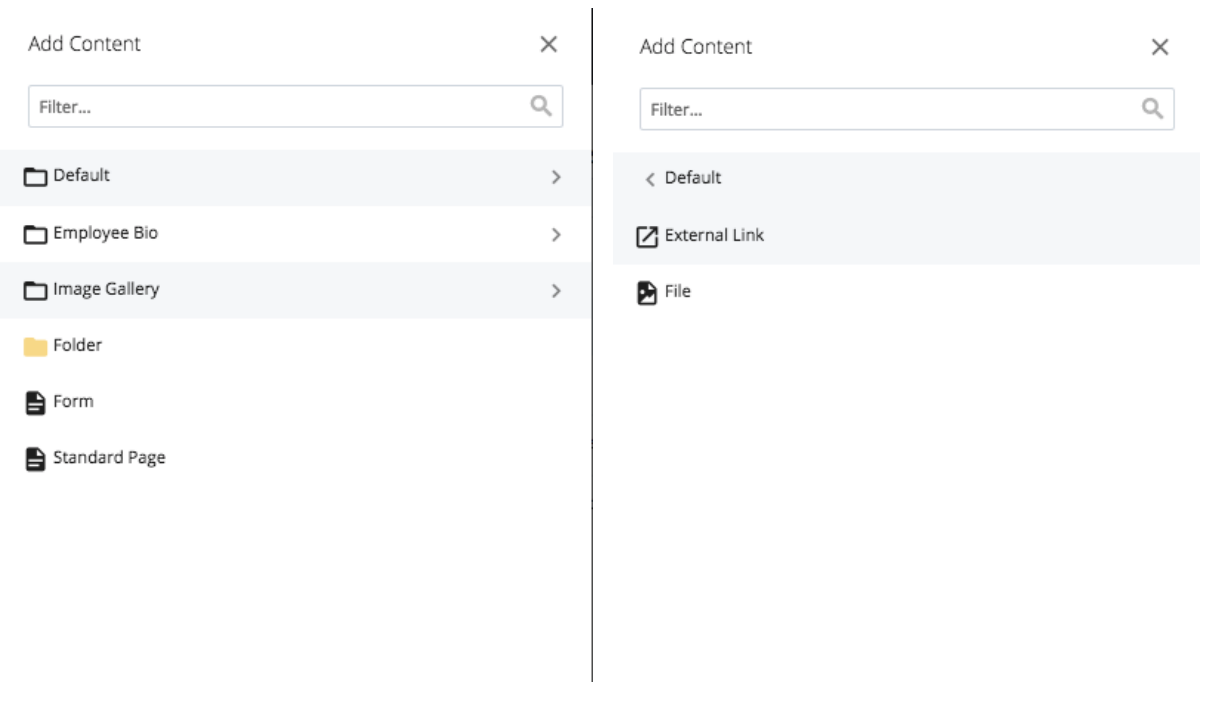
Task: Click the Form document icon
Action: 35,403
